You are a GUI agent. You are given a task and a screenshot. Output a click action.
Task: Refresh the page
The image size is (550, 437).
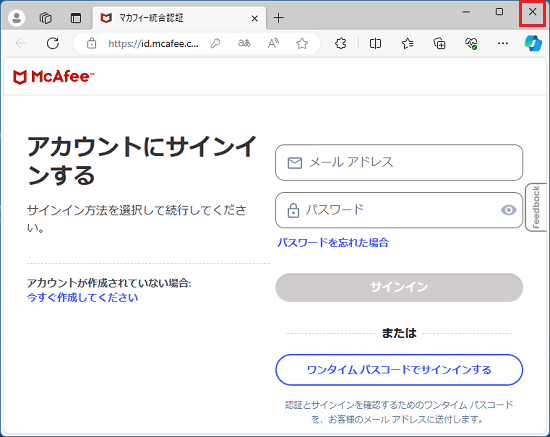pos(53,43)
